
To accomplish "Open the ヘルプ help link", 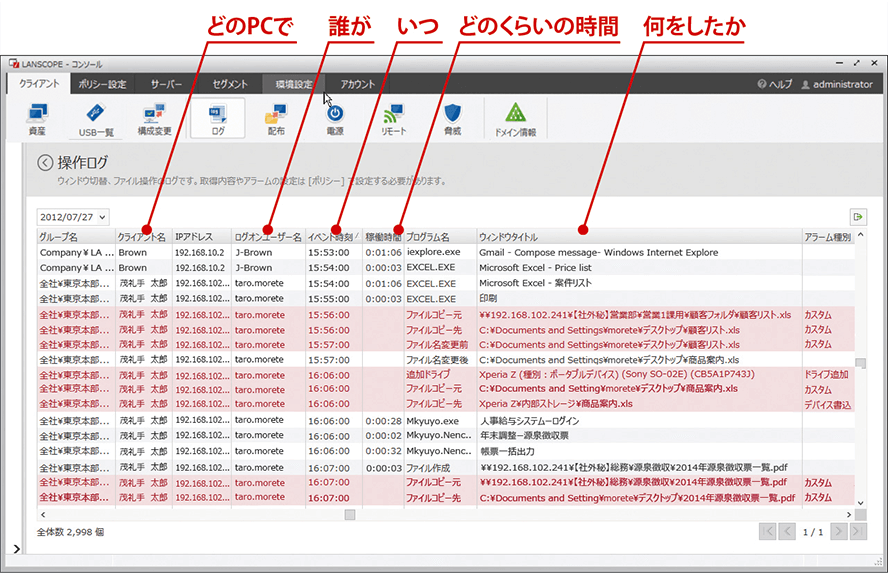I will [x=775, y=84].
